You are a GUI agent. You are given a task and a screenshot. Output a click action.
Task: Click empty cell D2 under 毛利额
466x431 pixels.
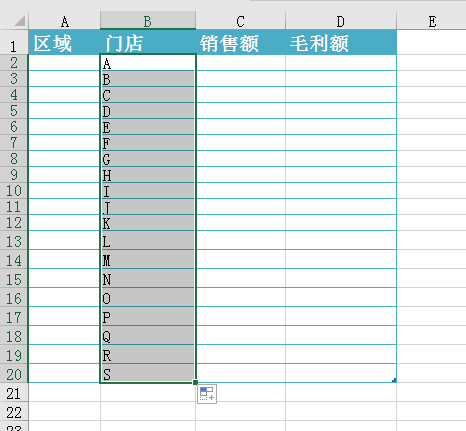(341, 63)
